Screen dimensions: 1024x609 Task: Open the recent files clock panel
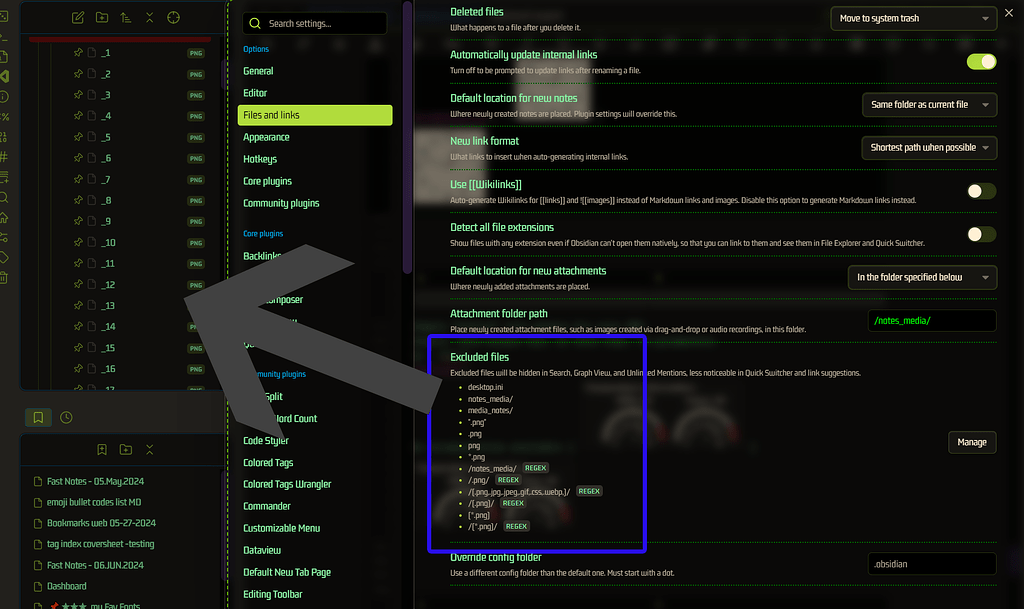tap(66, 417)
